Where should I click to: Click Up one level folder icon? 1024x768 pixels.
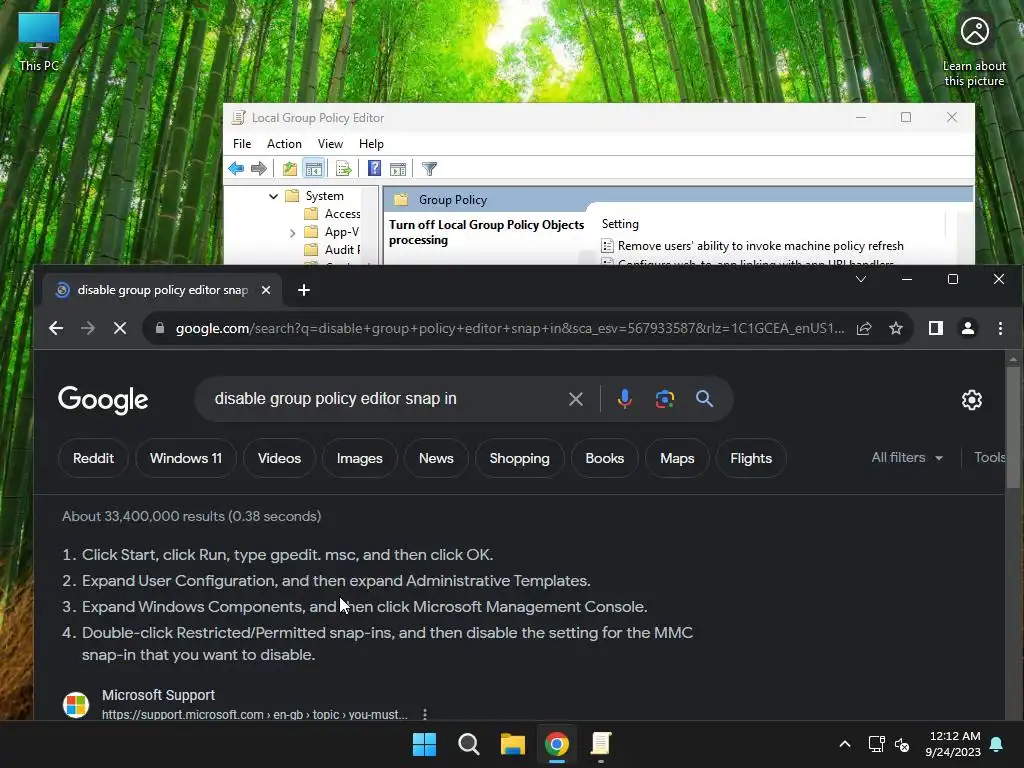289,168
